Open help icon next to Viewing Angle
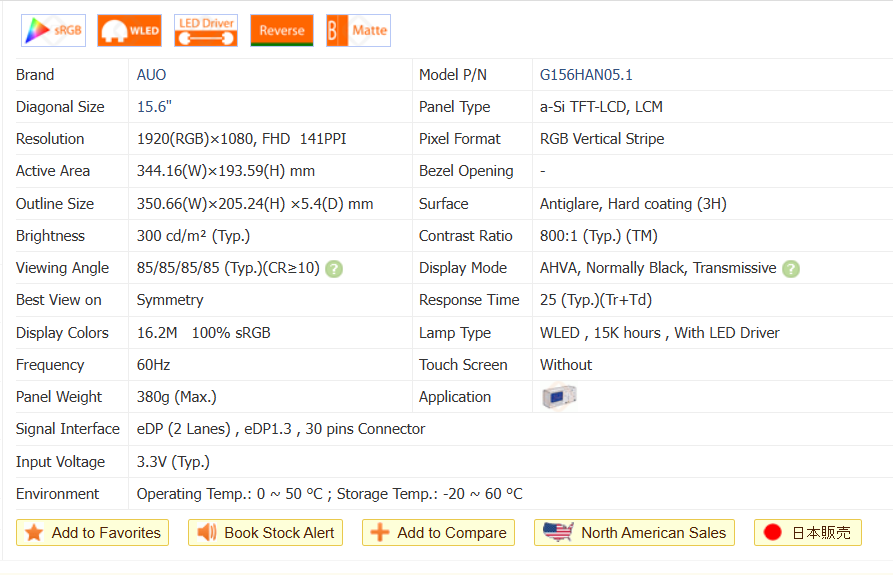The width and height of the screenshot is (893, 575). pyautogui.click(x=334, y=268)
